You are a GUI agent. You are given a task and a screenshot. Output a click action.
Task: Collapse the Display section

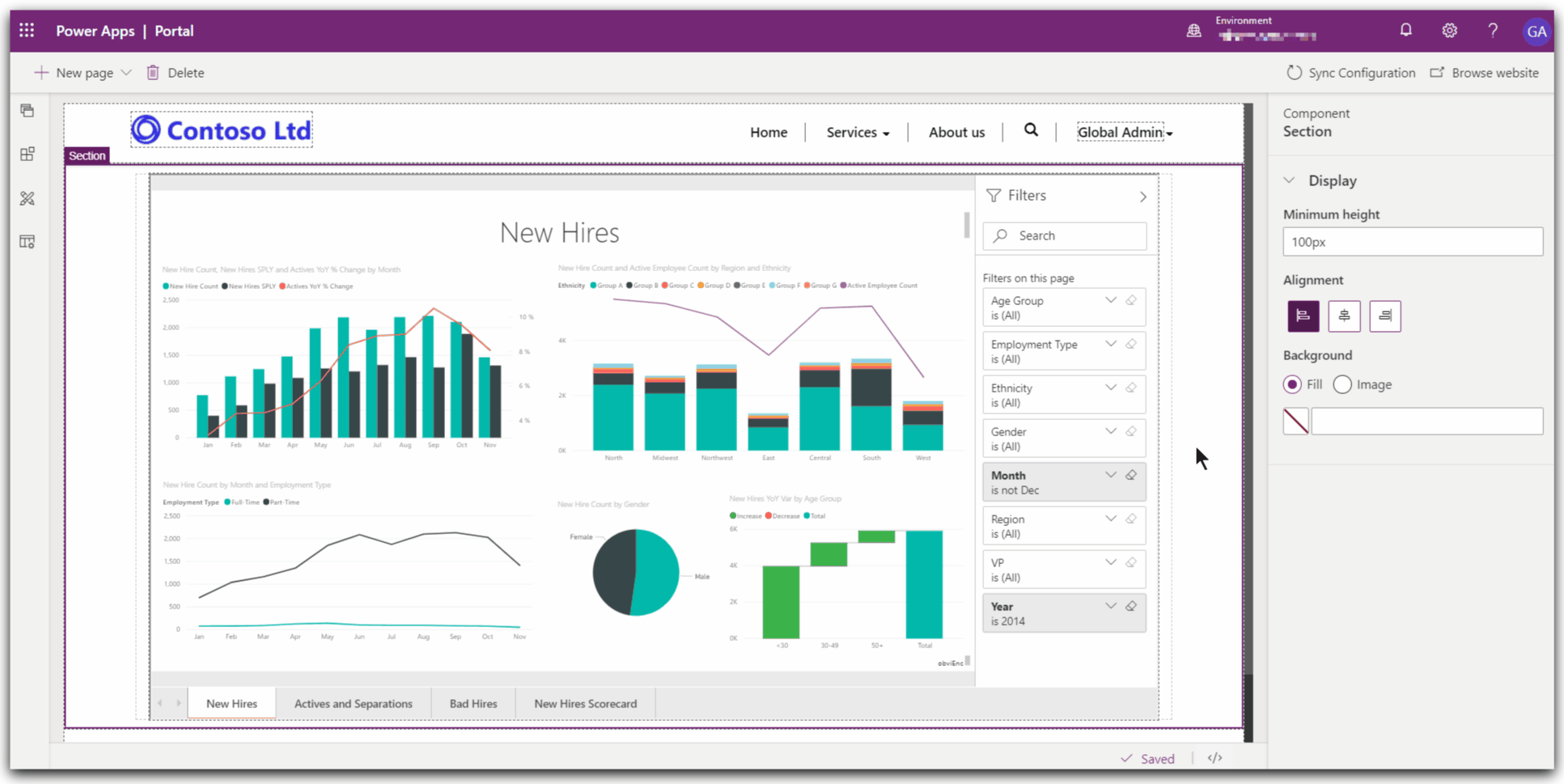[1290, 180]
